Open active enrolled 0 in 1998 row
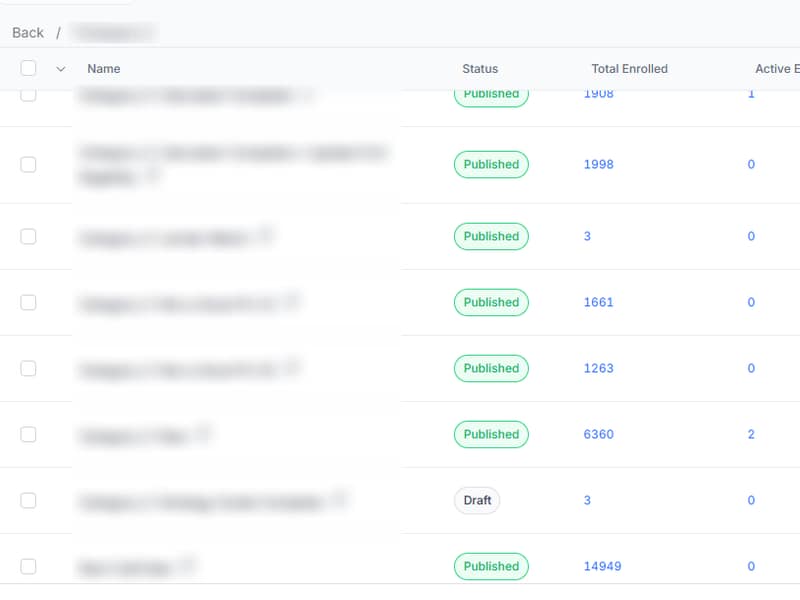The width and height of the screenshot is (800, 600). 751,164
